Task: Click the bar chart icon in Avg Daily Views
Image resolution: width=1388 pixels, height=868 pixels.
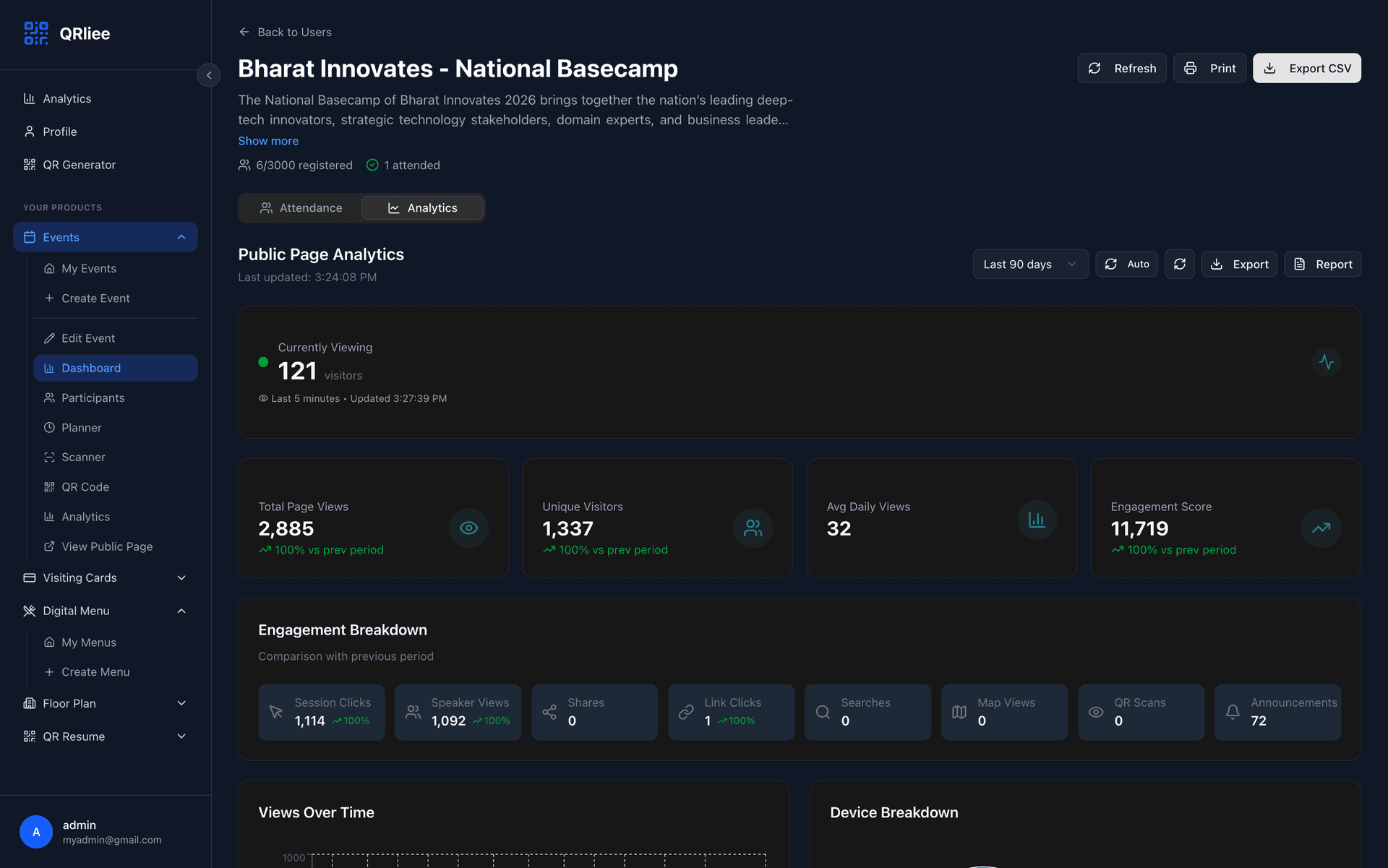Action: (1037, 520)
